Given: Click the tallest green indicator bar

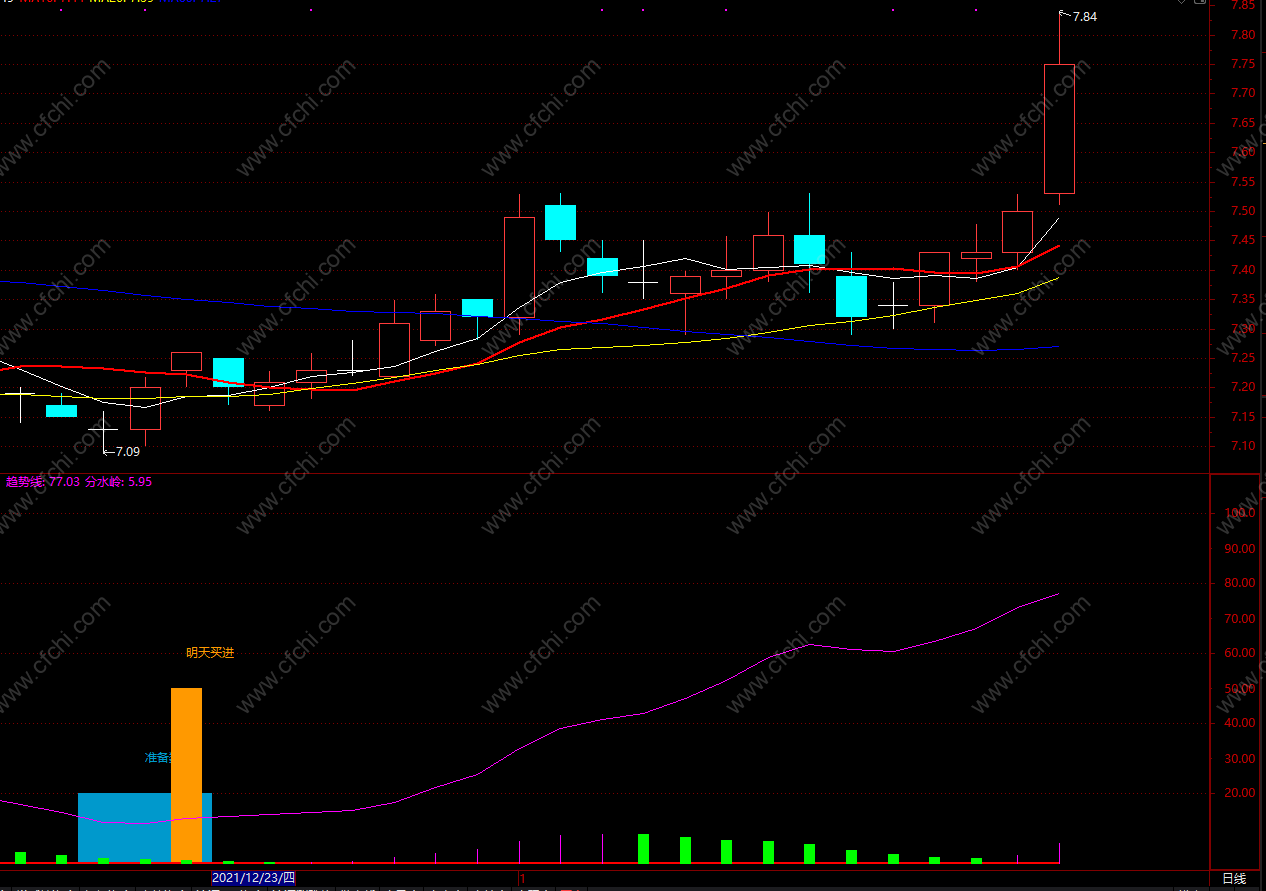Looking at the screenshot, I should pyautogui.click(x=644, y=848).
